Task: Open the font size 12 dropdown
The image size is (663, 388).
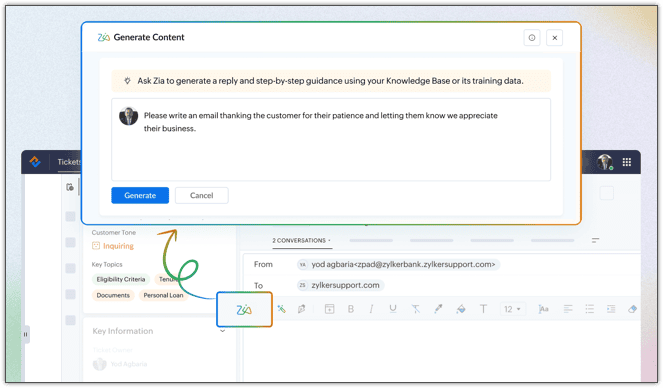Action: tap(512, 309)
